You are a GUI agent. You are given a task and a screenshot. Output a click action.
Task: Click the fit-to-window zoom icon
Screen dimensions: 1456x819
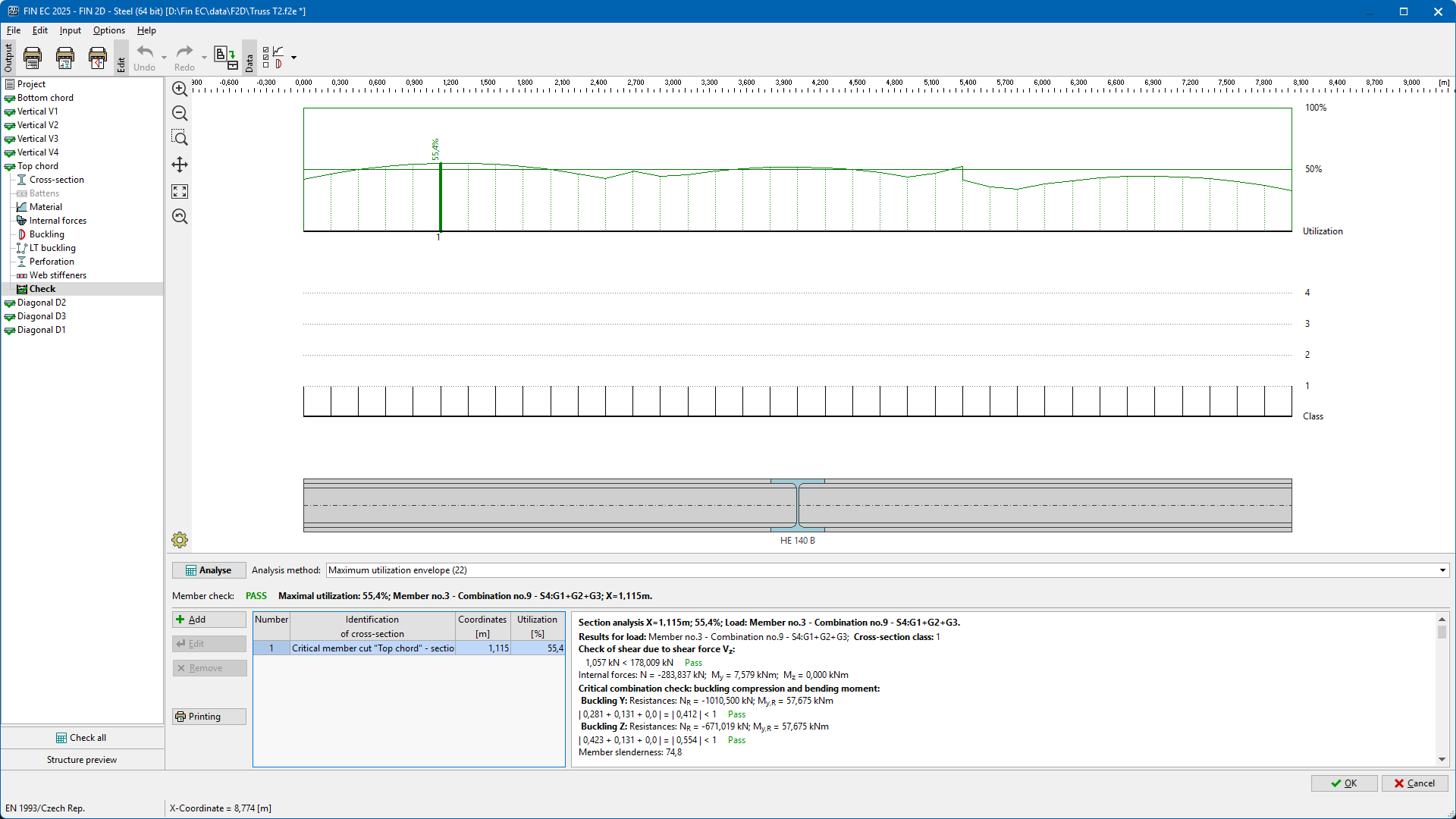(180, 191)
